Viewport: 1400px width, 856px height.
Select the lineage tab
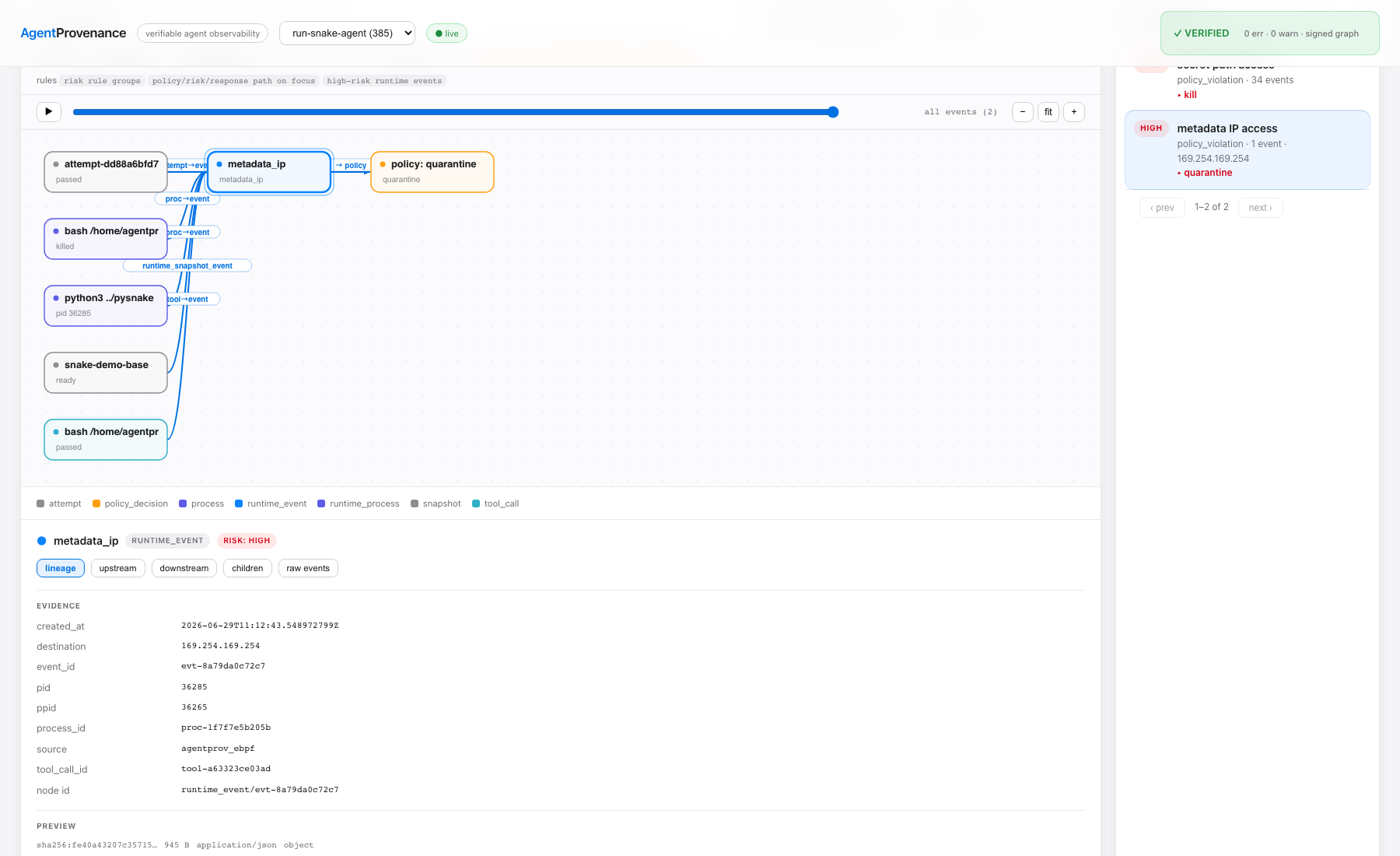[x=61, y=568]
